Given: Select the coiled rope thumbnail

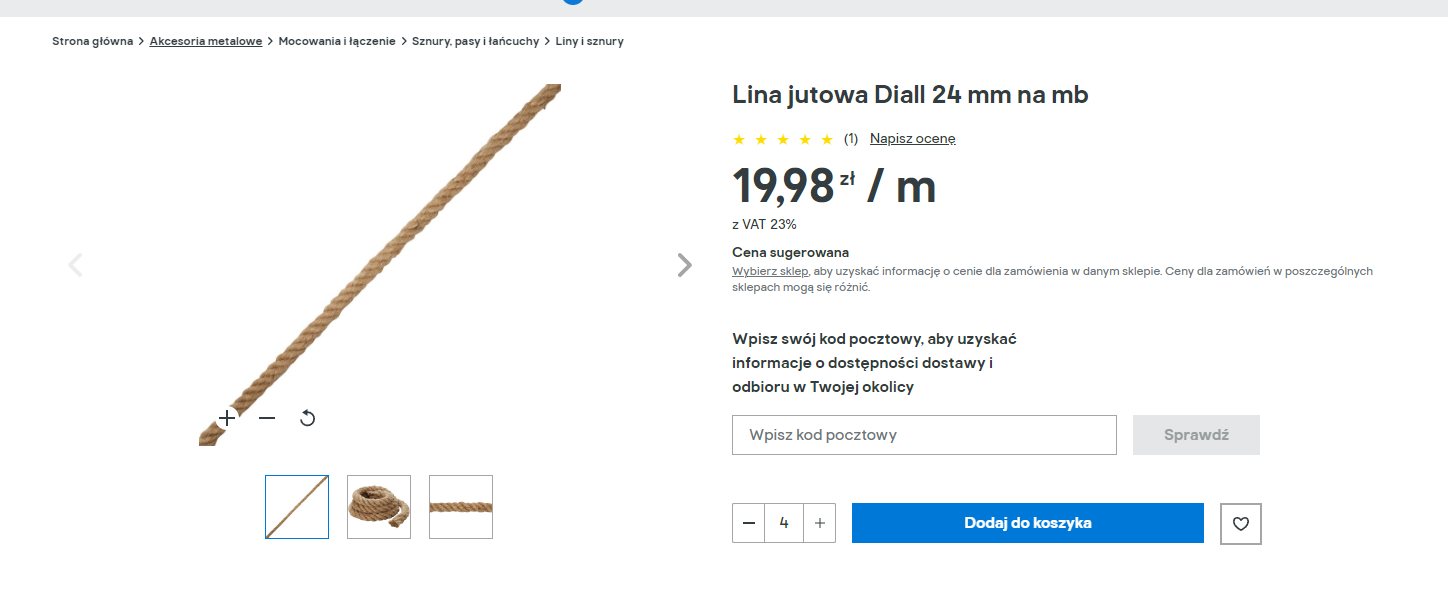Looking at the screenshot, I should point(379,507).
